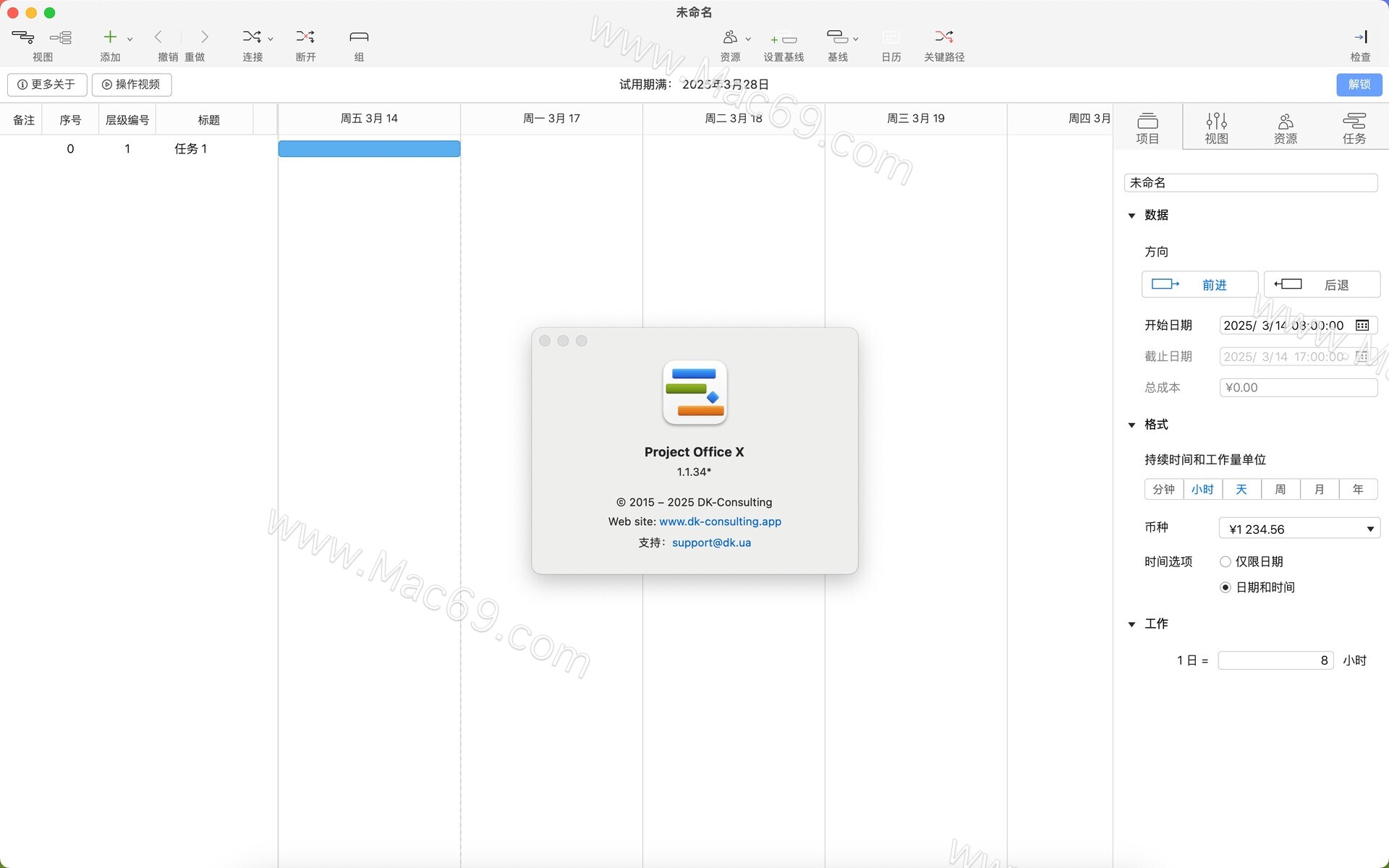The image size is (1389, 868).
Task: Click the 层级编号 column header
Action: [x=127, y=120]
